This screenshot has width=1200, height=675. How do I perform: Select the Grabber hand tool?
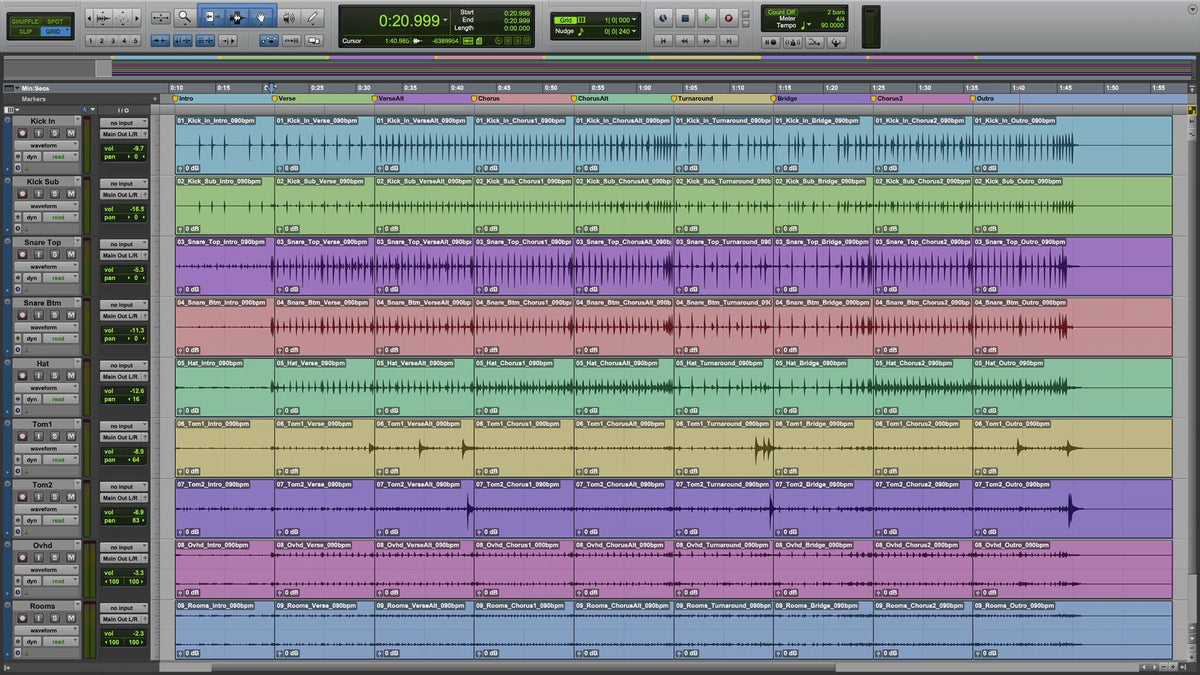pos(261,17)
